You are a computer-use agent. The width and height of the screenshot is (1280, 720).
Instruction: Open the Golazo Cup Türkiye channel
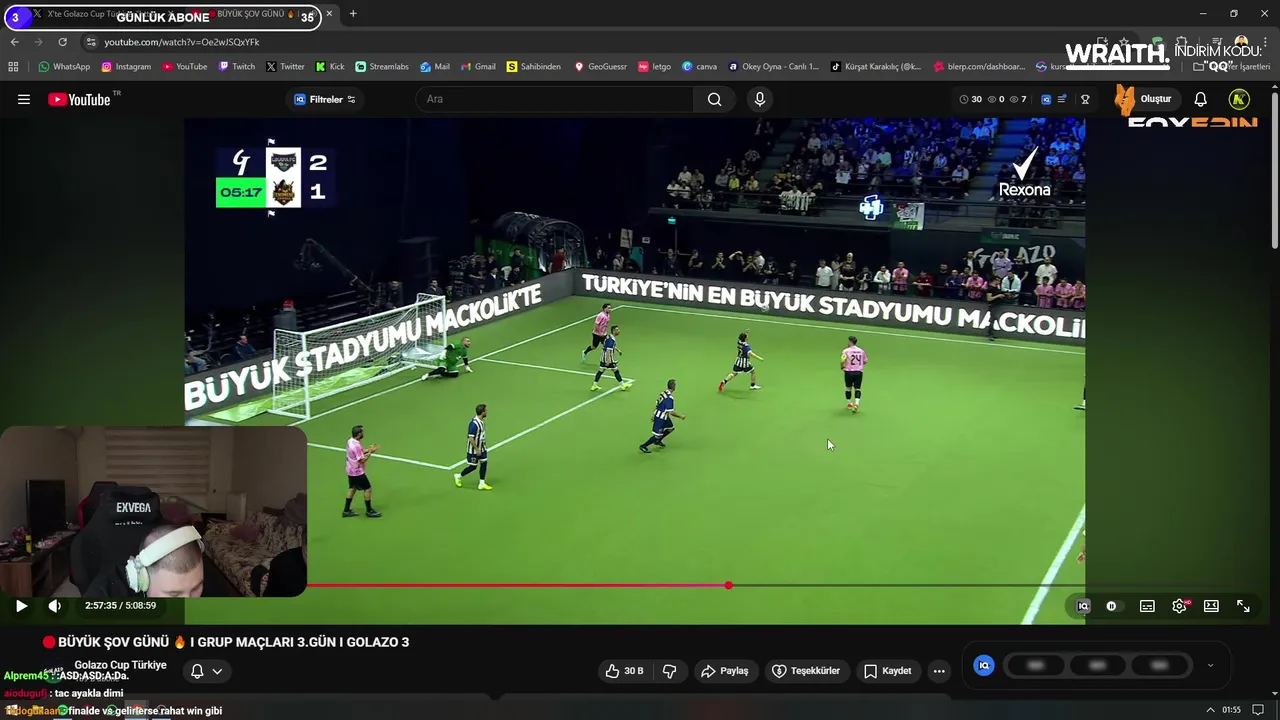(120, 665)
